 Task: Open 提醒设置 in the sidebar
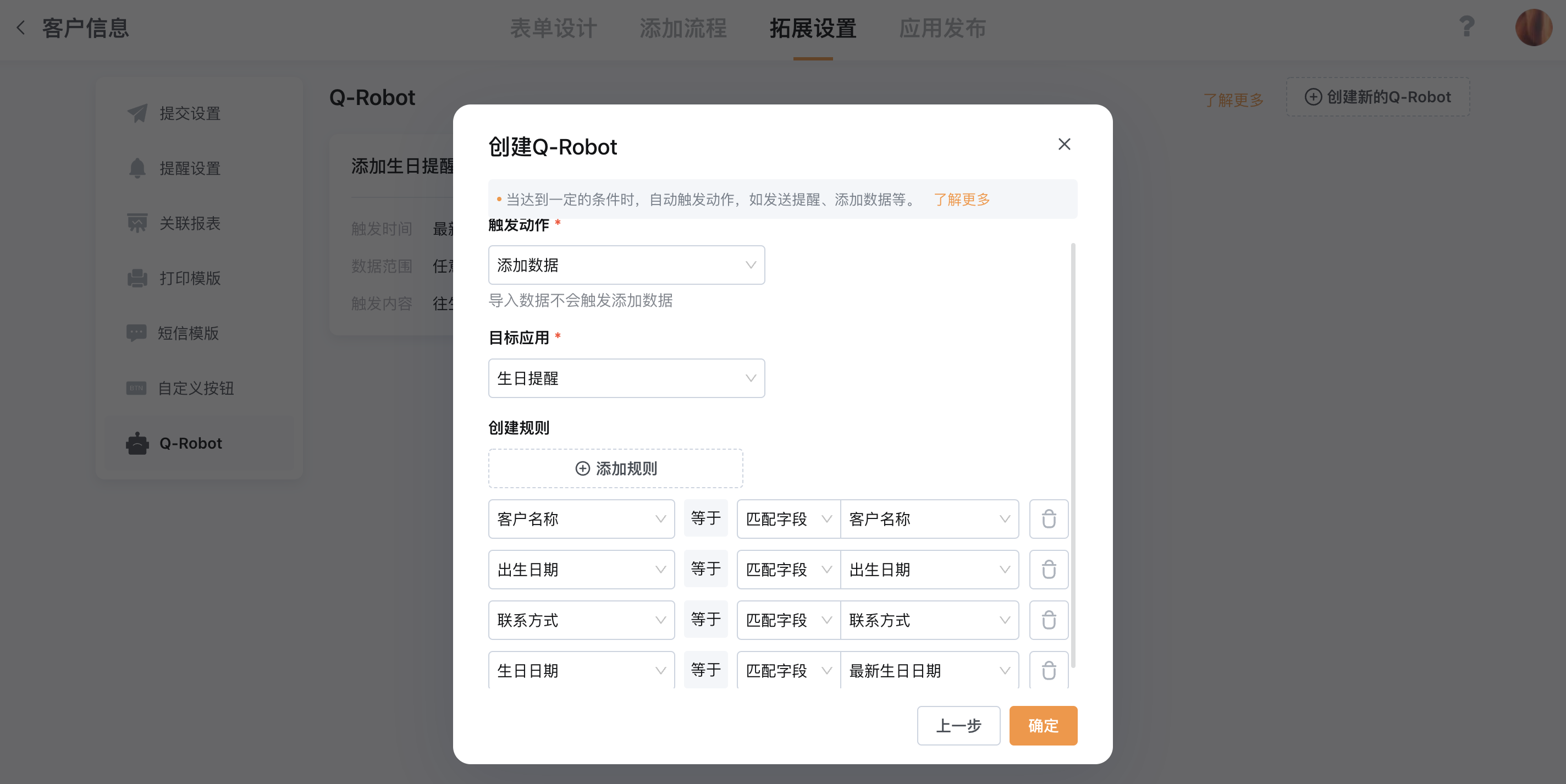(200, 168)
